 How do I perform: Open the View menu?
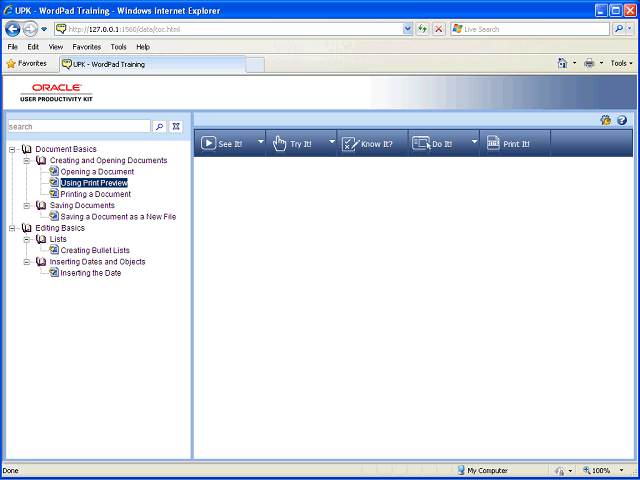click(56, 47)
